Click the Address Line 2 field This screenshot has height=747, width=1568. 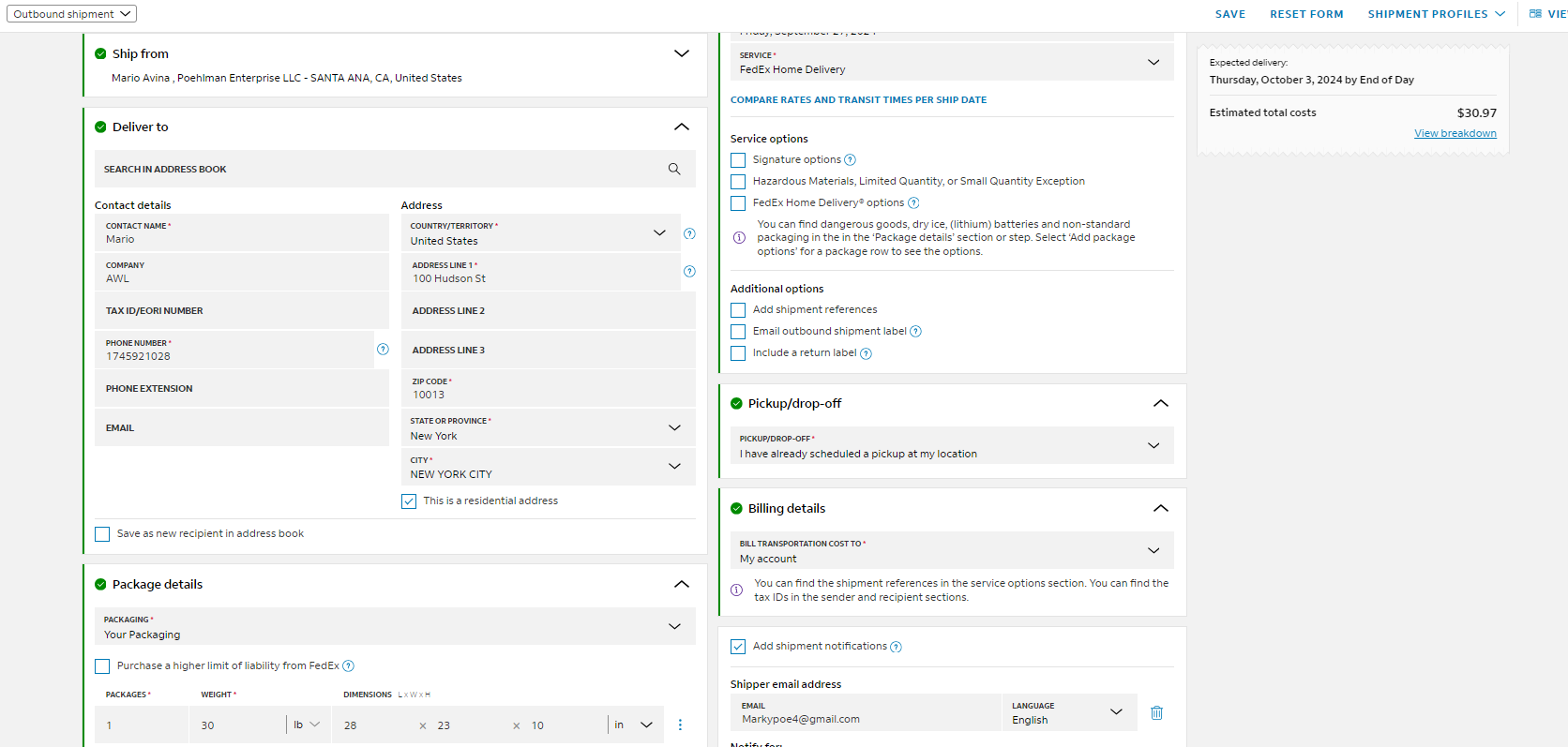(549, 310)
